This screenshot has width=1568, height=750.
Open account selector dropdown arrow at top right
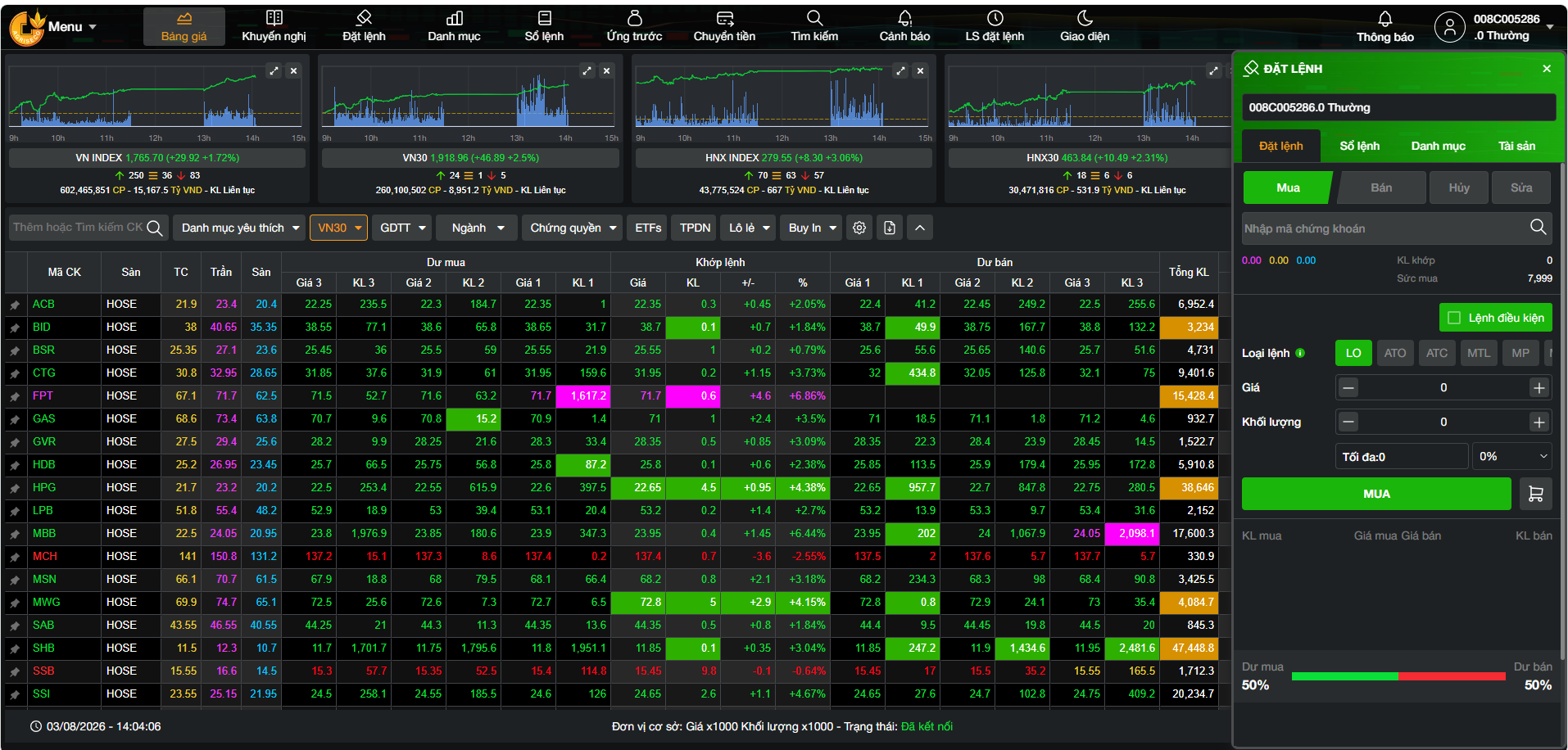(1549, 27)
